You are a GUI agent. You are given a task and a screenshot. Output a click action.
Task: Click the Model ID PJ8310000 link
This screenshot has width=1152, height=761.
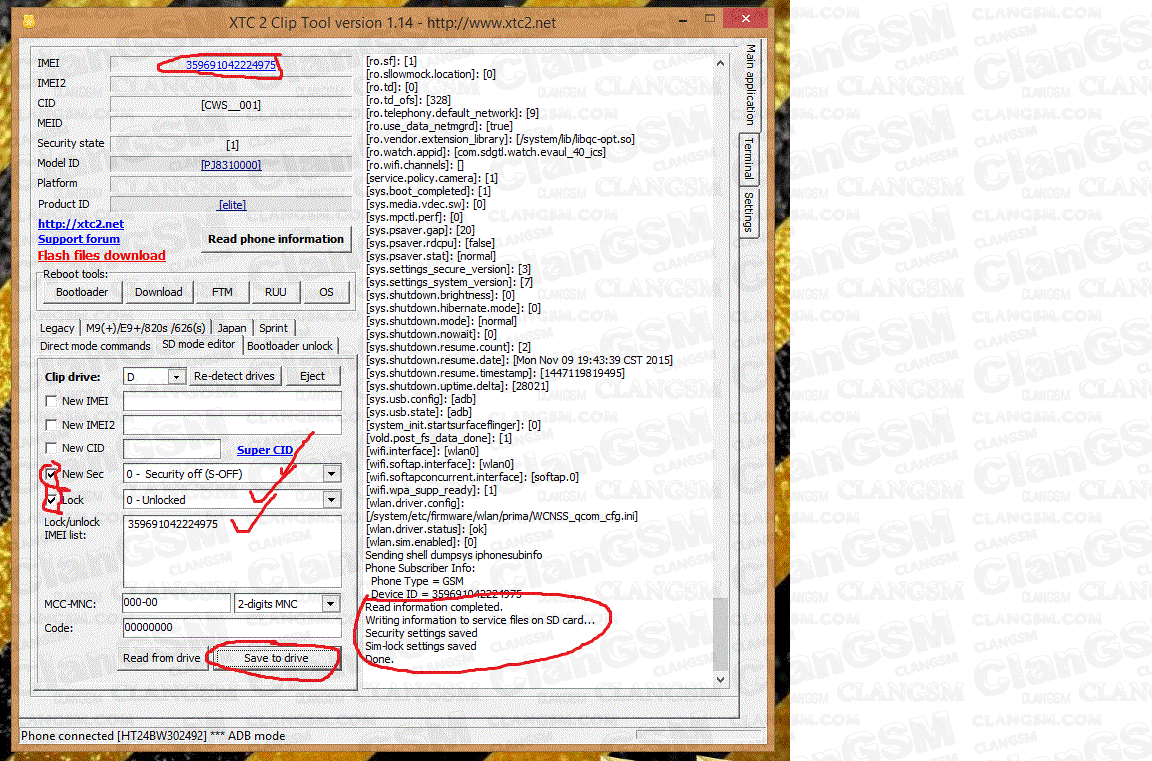[x=231, y=165]
